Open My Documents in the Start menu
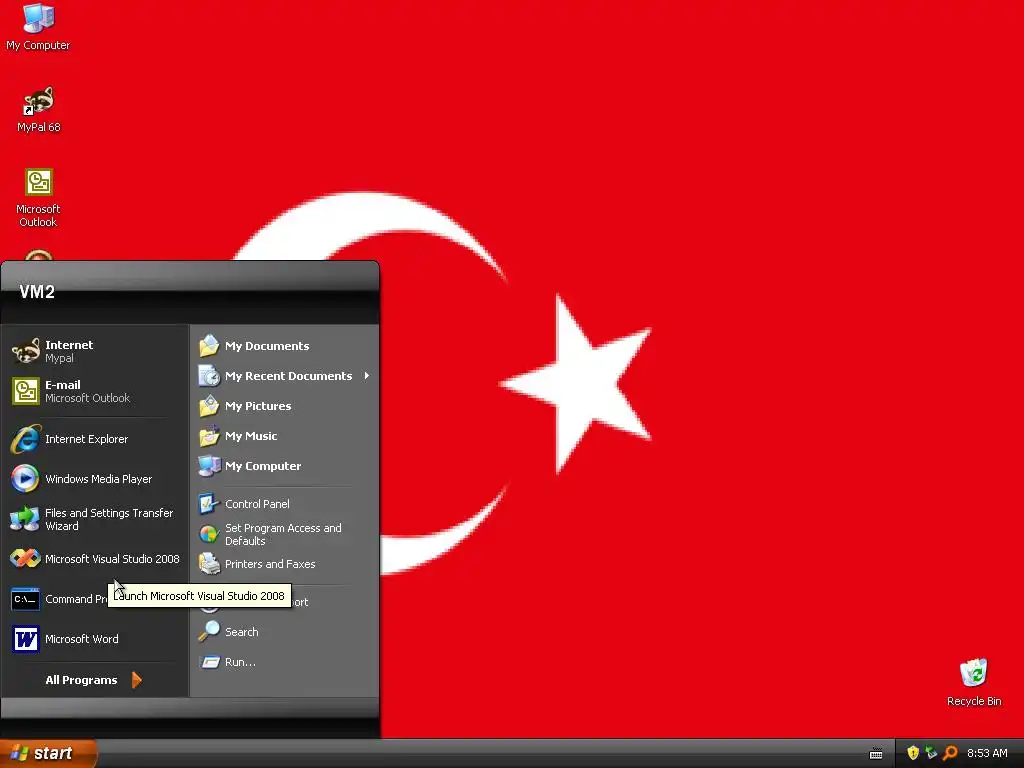This screenshot has height=768, width=1024. 285,345
